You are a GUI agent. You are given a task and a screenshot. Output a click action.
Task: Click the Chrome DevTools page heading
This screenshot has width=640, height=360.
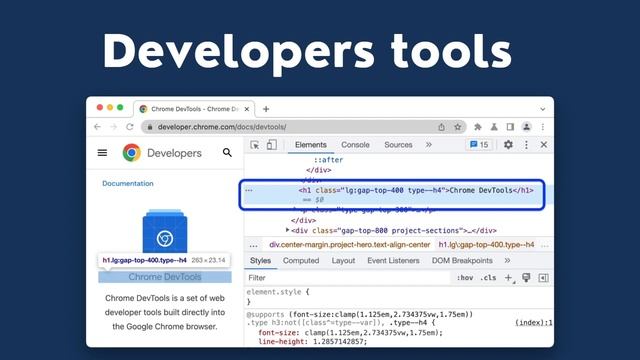tap(165, 277)
